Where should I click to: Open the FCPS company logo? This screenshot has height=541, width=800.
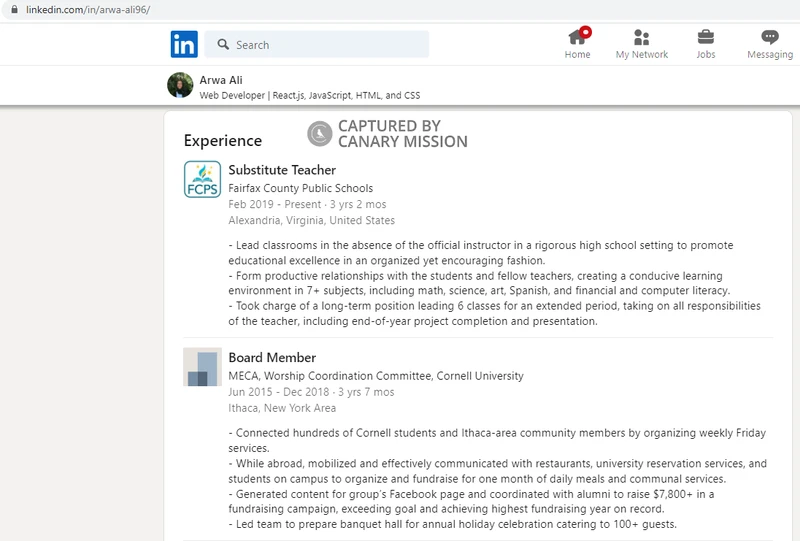203,179
